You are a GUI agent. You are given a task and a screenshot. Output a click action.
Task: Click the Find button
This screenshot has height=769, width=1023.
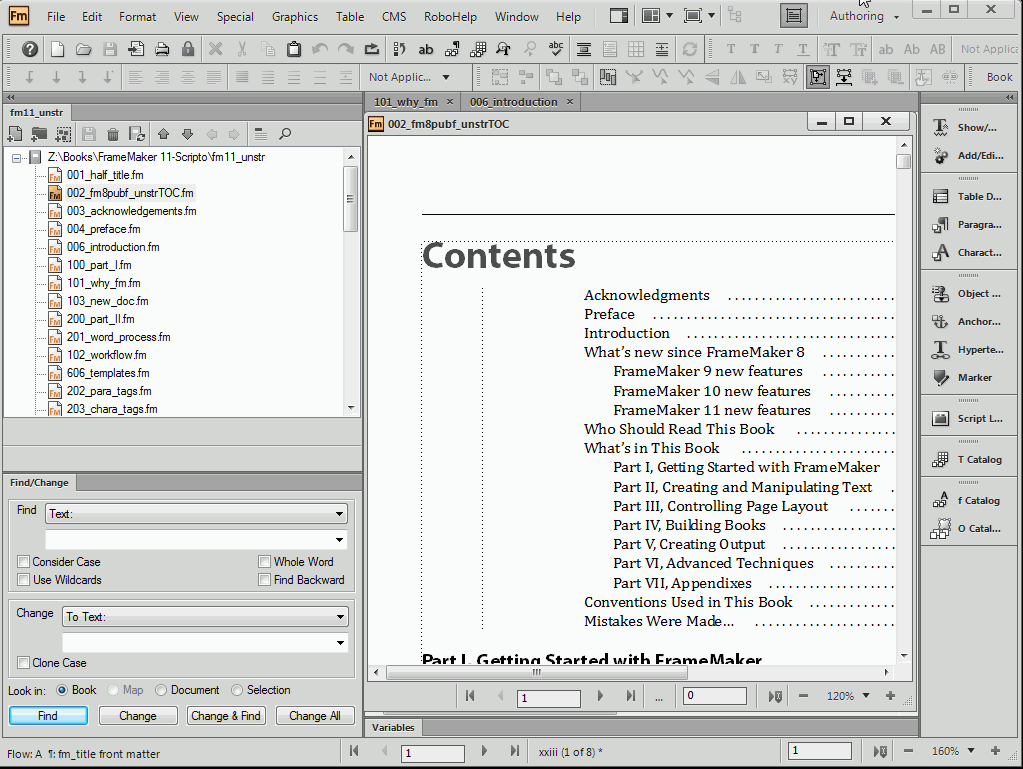coord(48,716)
